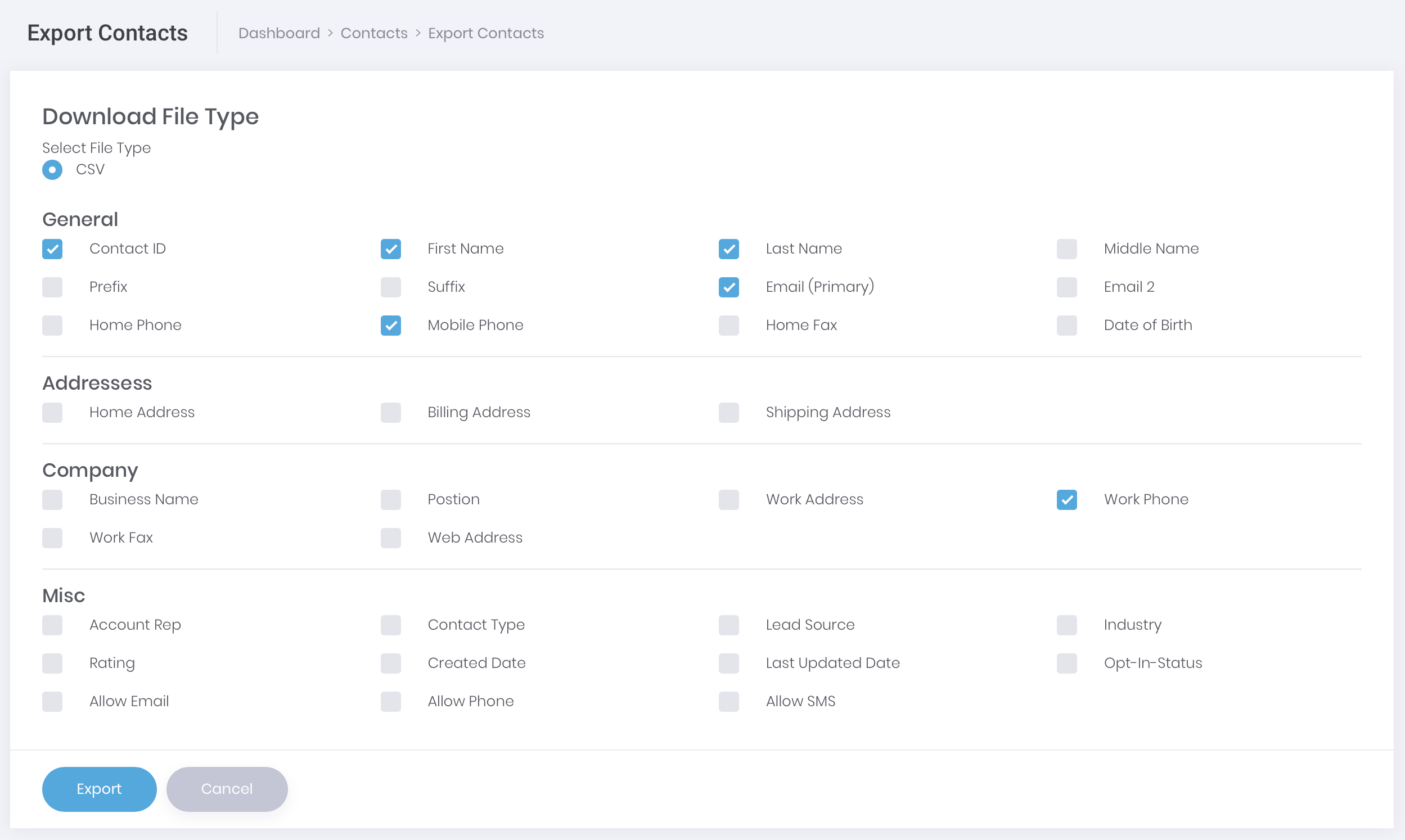The width and height of the screenshot is (1405, 840).
Task: Enable the Lead Source checkbox
Action: point(728,625)
